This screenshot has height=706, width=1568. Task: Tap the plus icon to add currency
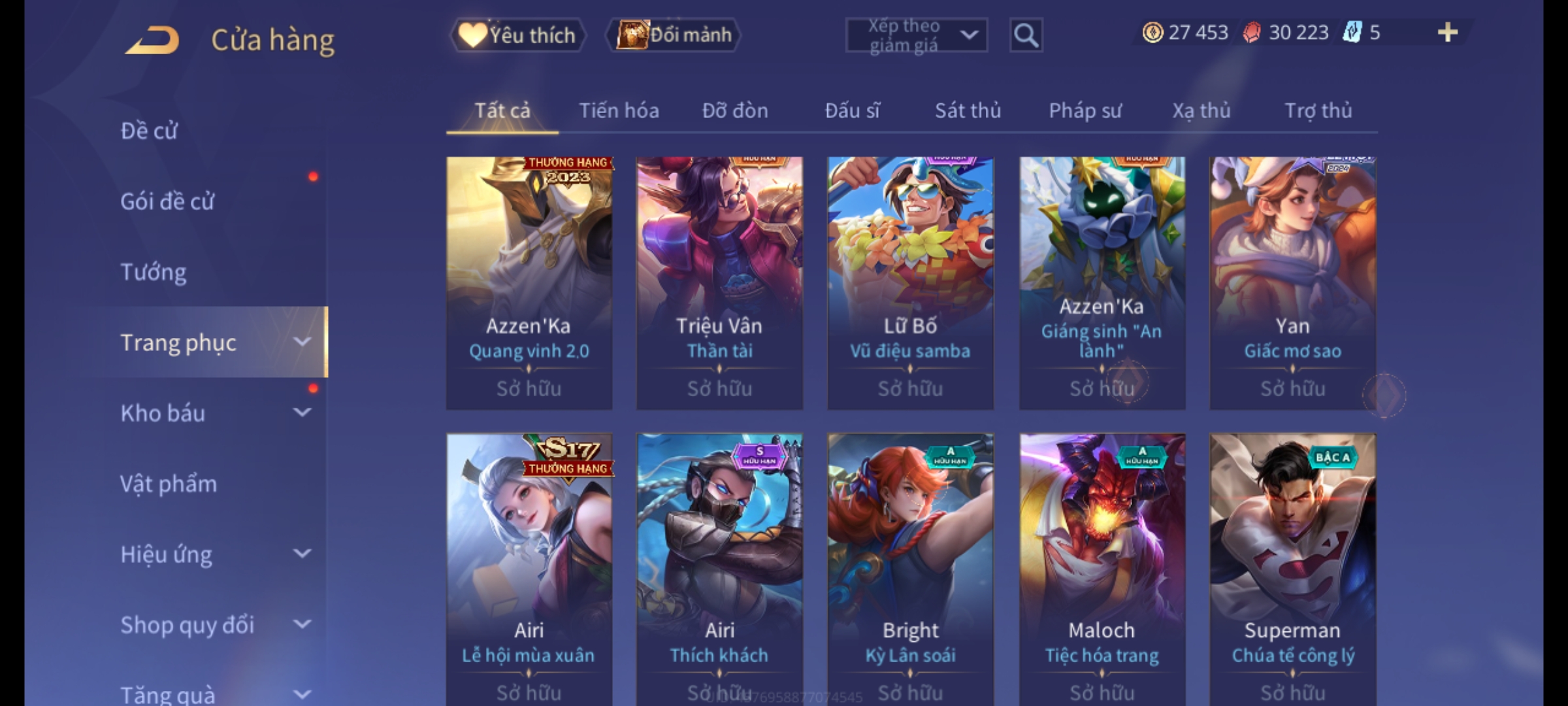coord(1448,33)
